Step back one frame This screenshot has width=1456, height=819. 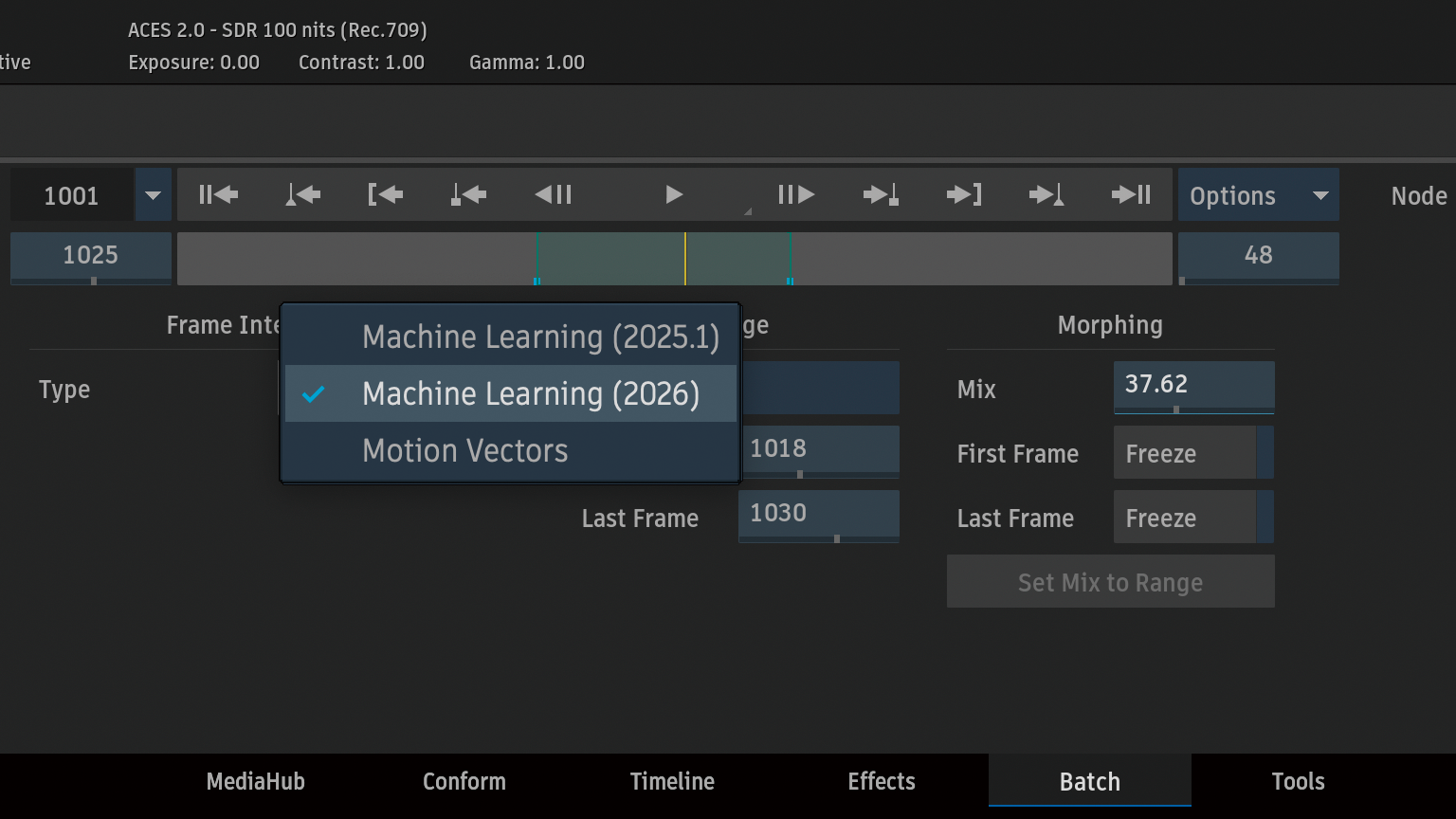(x=554, y=195)
